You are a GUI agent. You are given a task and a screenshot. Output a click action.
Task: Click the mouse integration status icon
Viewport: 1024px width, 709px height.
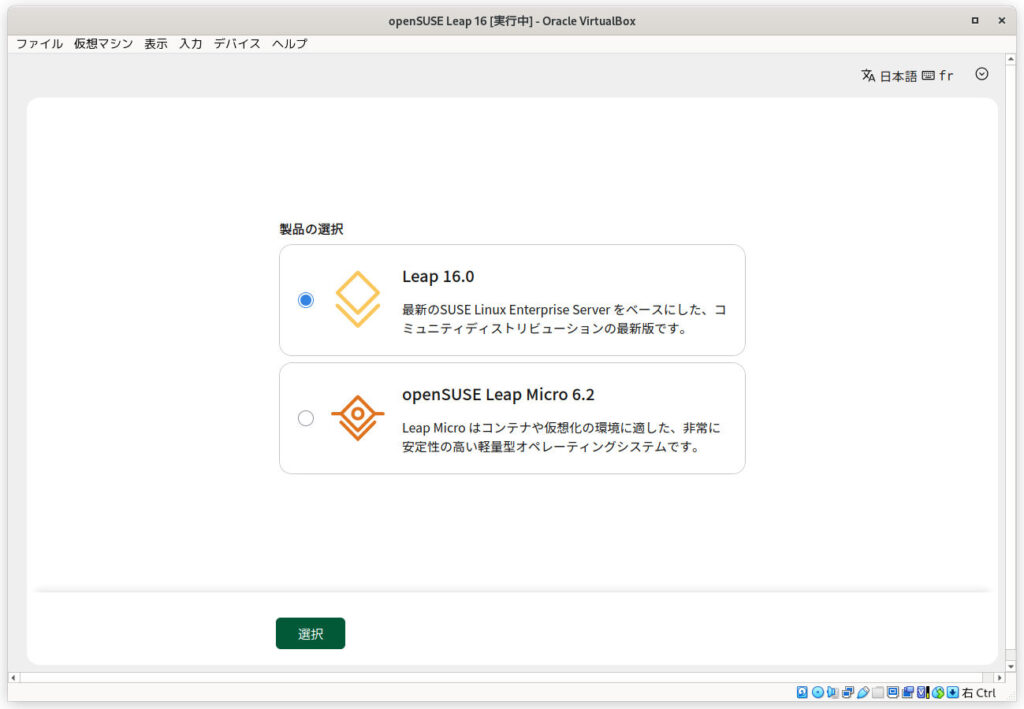[x=938, y=693]
